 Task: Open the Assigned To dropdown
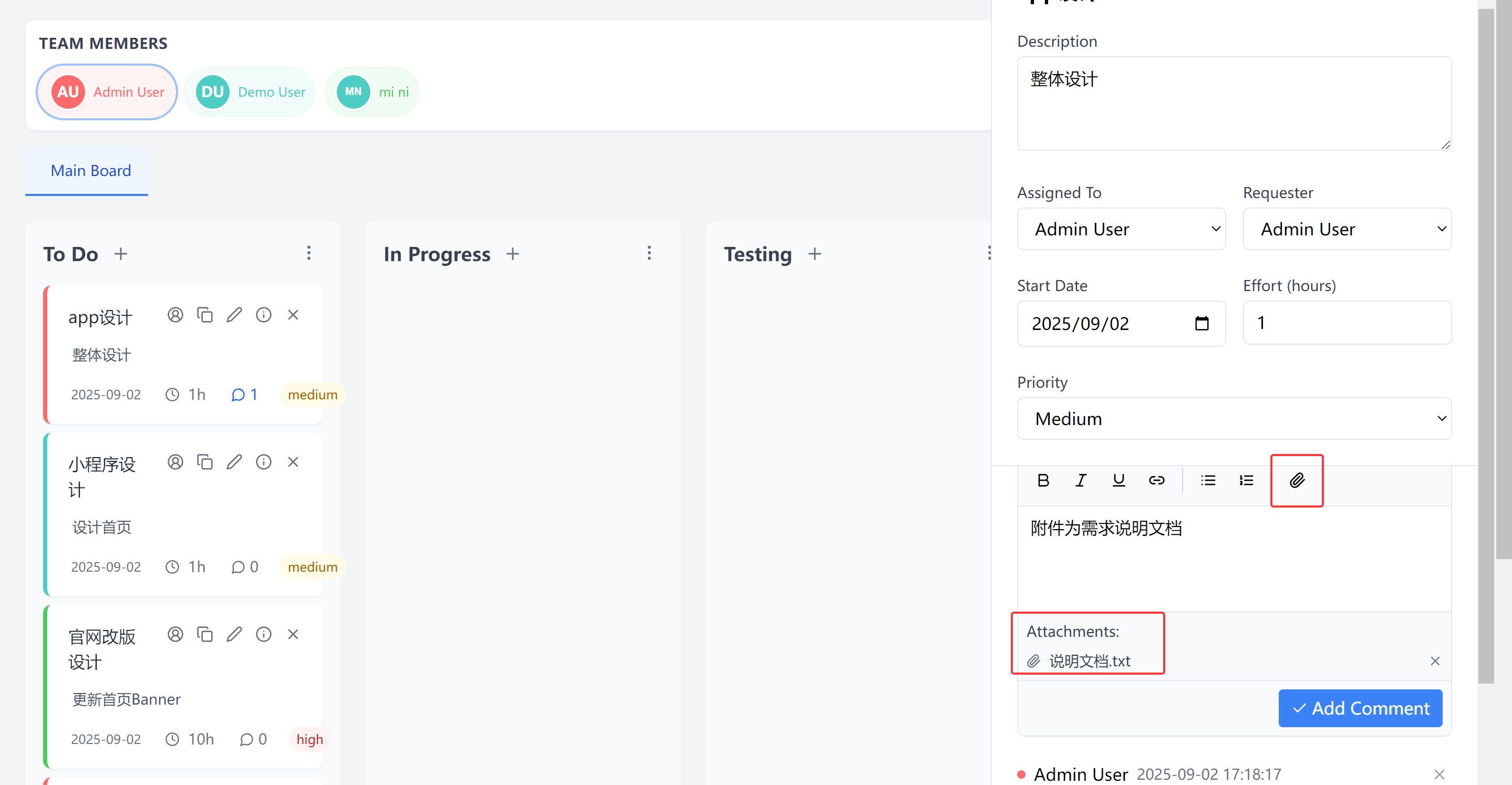1121,229
